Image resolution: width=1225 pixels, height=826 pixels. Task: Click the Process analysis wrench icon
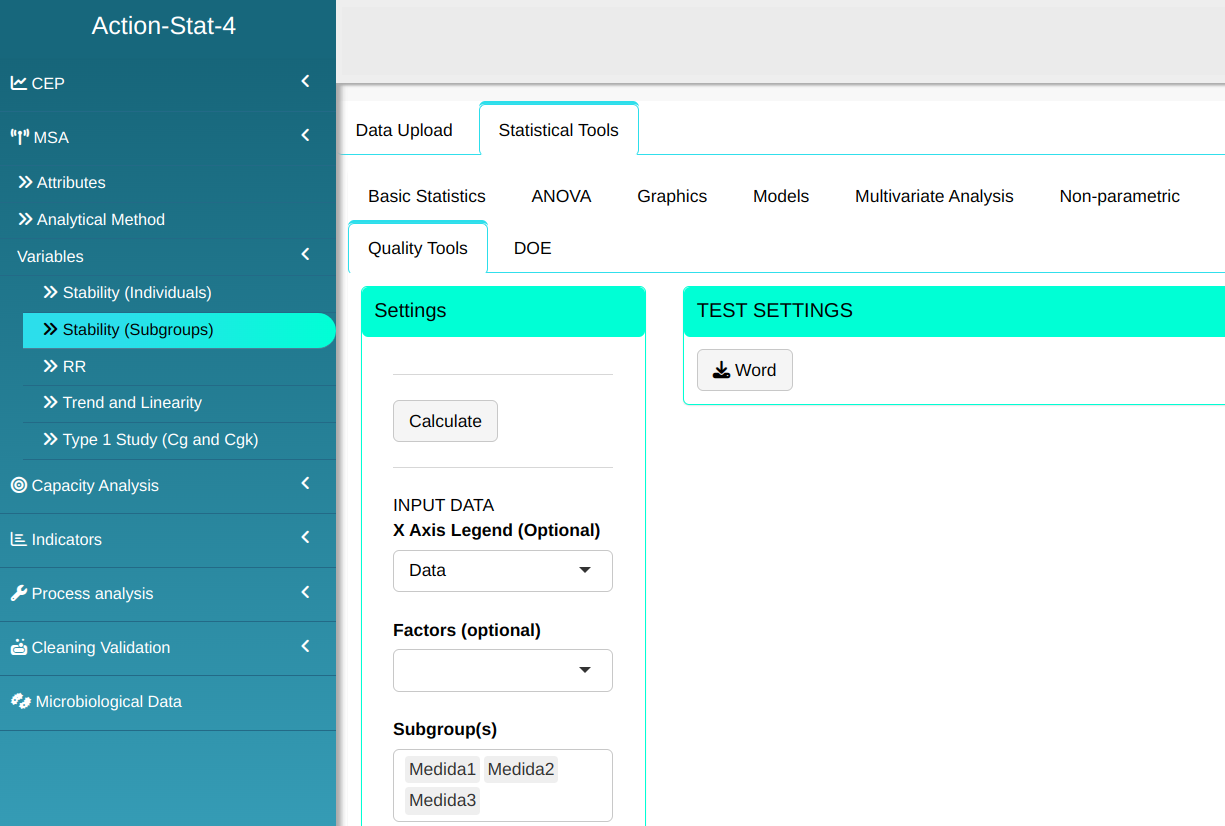(19, 593)
